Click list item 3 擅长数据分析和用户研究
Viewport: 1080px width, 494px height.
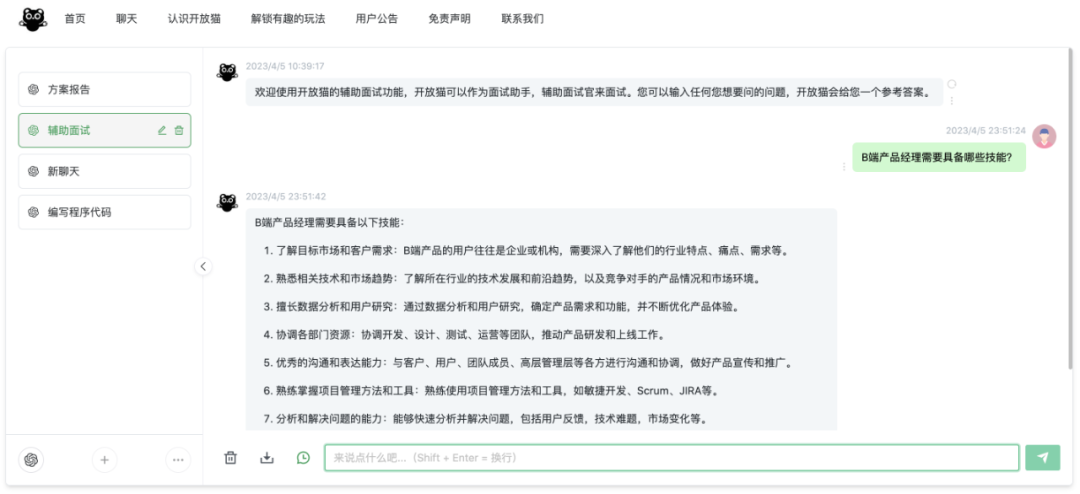click(x=502, y=307)
